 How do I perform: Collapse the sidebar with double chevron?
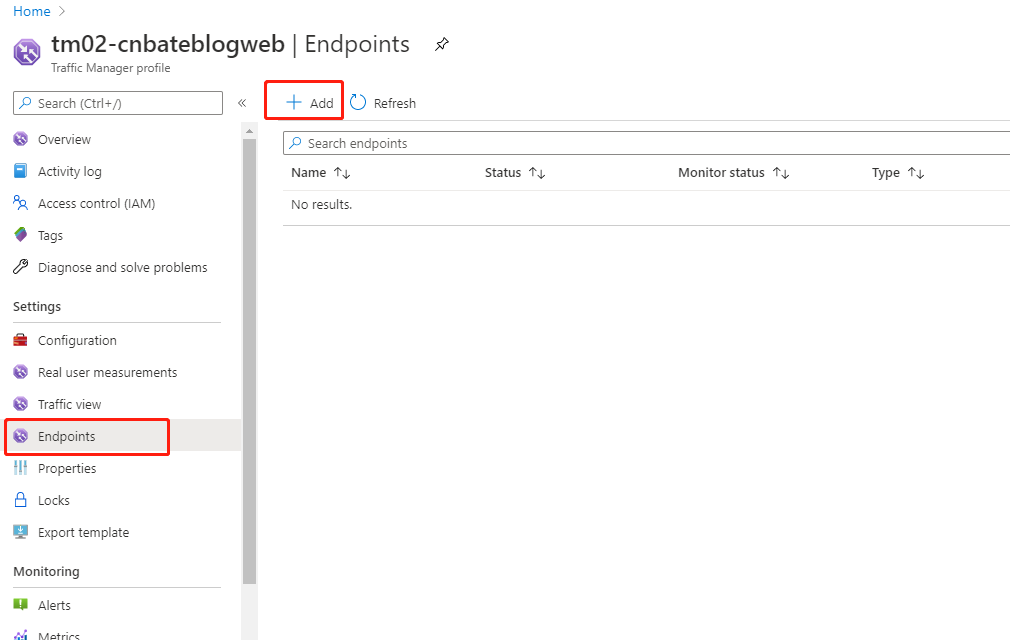click(242, 103)
